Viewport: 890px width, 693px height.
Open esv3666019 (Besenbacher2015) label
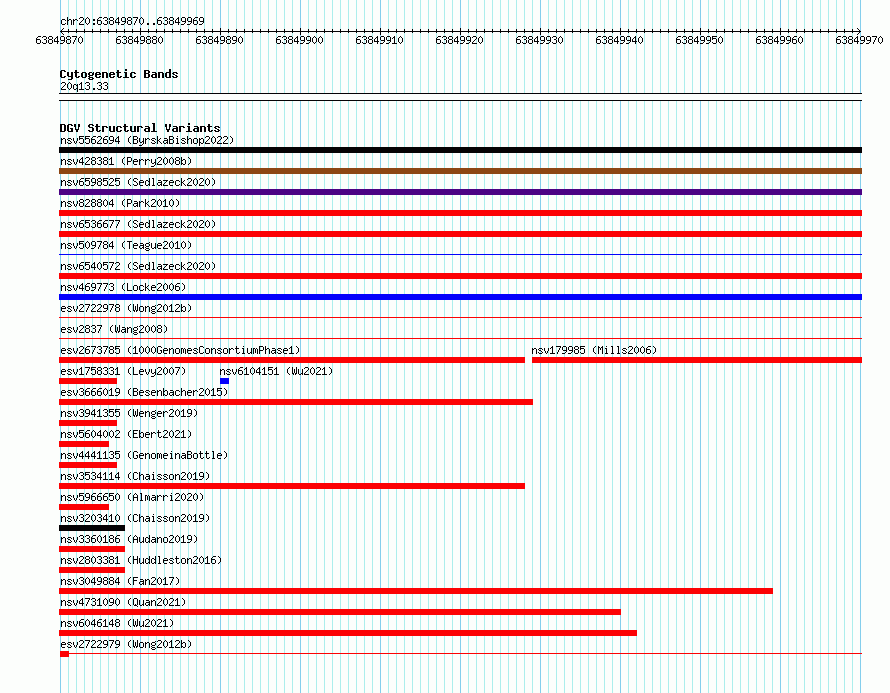144,392
